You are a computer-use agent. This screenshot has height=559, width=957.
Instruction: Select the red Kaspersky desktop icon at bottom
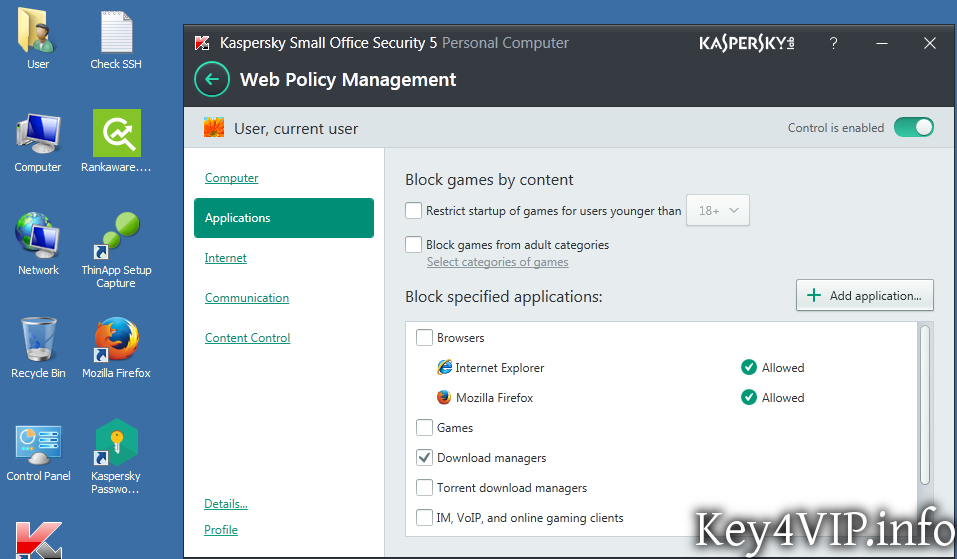38,539
